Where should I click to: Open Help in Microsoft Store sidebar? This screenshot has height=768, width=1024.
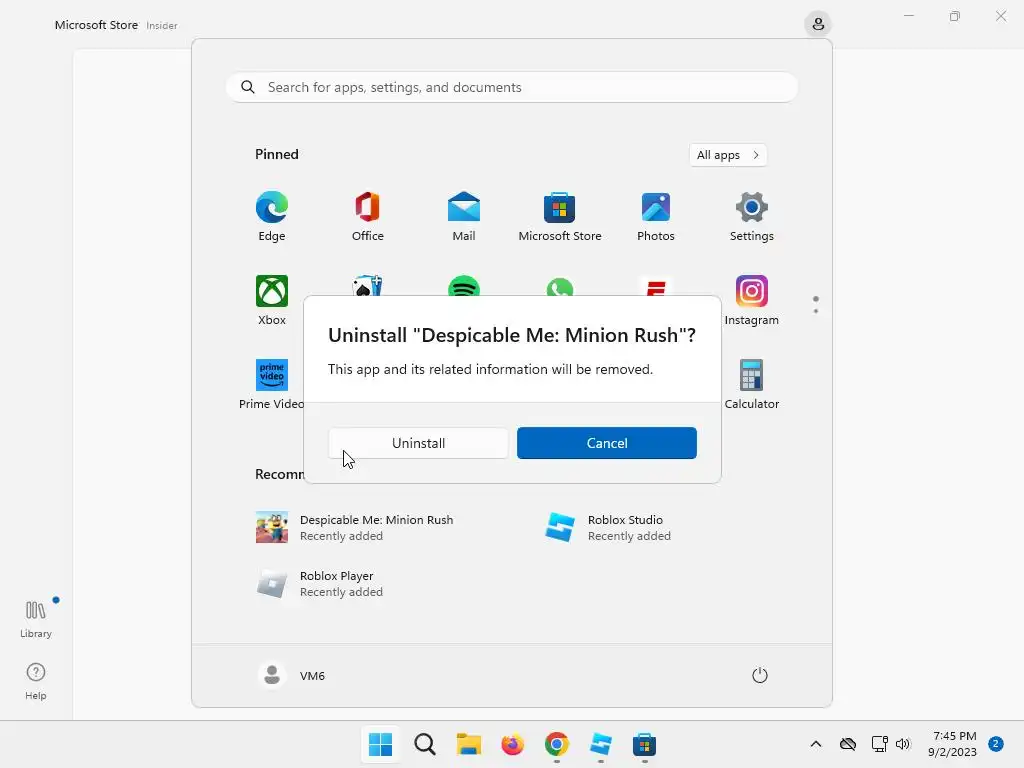[x=36, y=681]
